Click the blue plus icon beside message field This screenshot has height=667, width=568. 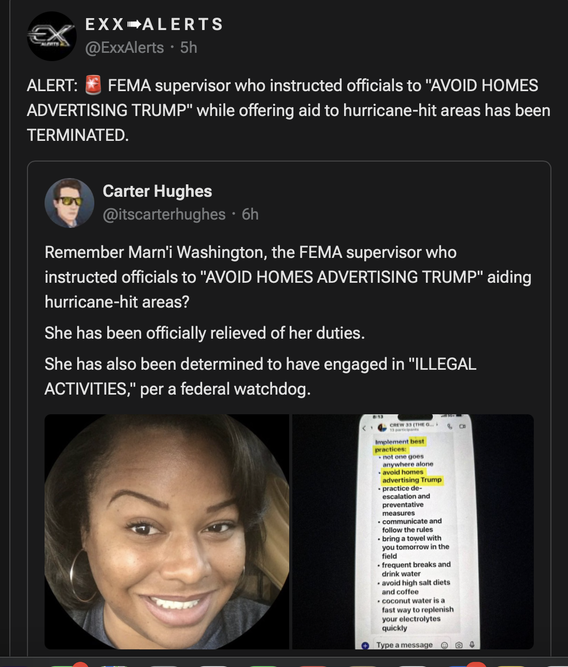click(365, 645)
